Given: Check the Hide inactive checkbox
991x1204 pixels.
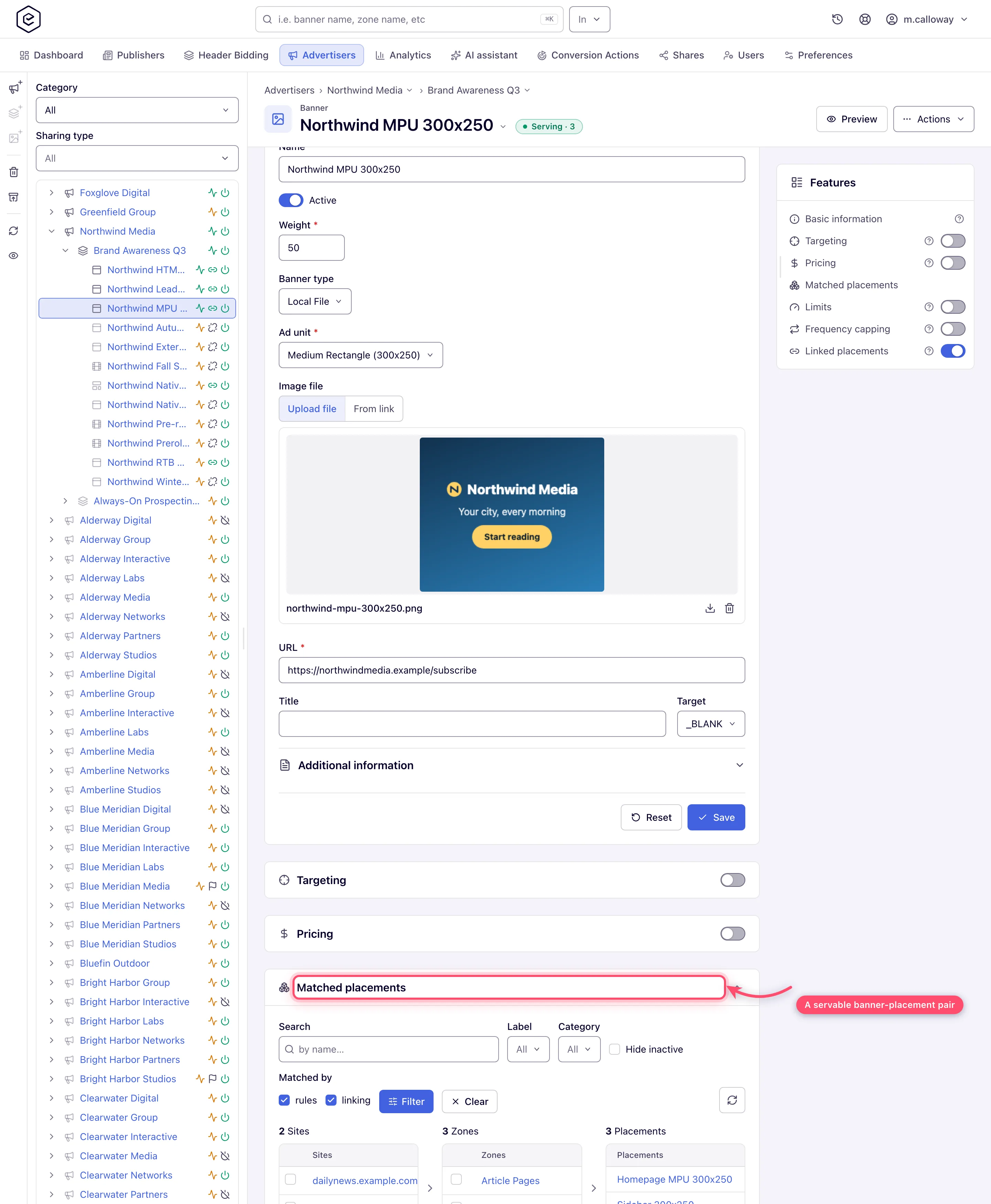Looking at the screenshot, I should point(614,1049).
